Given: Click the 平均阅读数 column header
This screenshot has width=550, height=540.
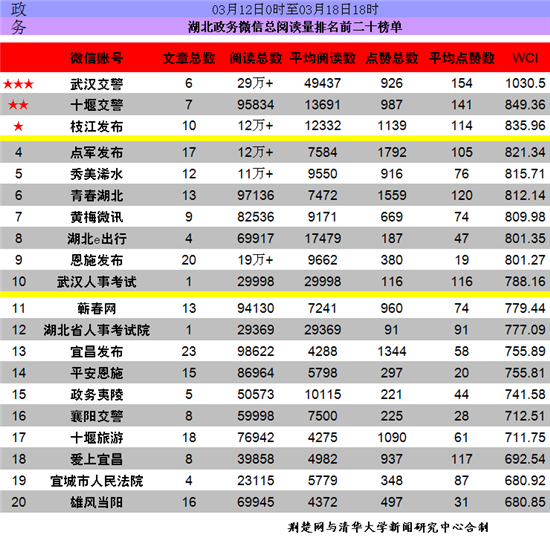Looking at the screenshot, I should tap(323, 58).
